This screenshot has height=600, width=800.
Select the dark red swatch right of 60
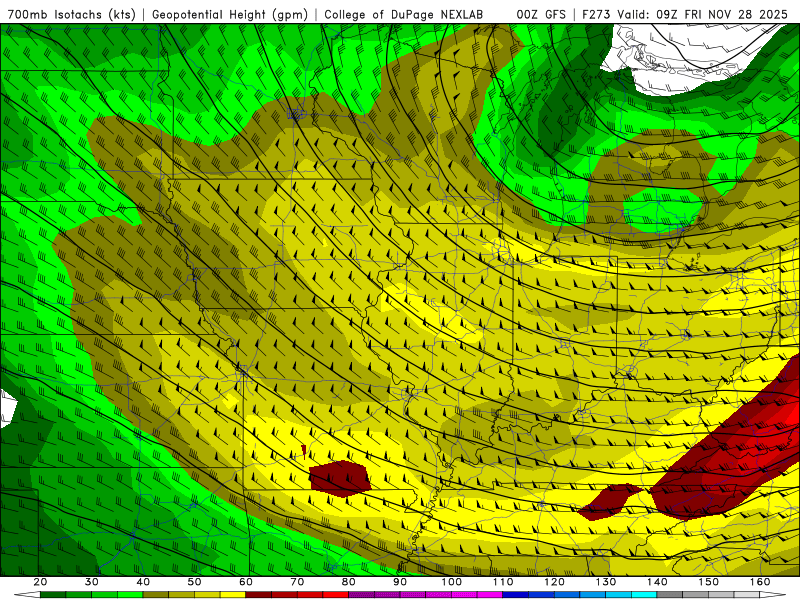click(x=259, y=595)
